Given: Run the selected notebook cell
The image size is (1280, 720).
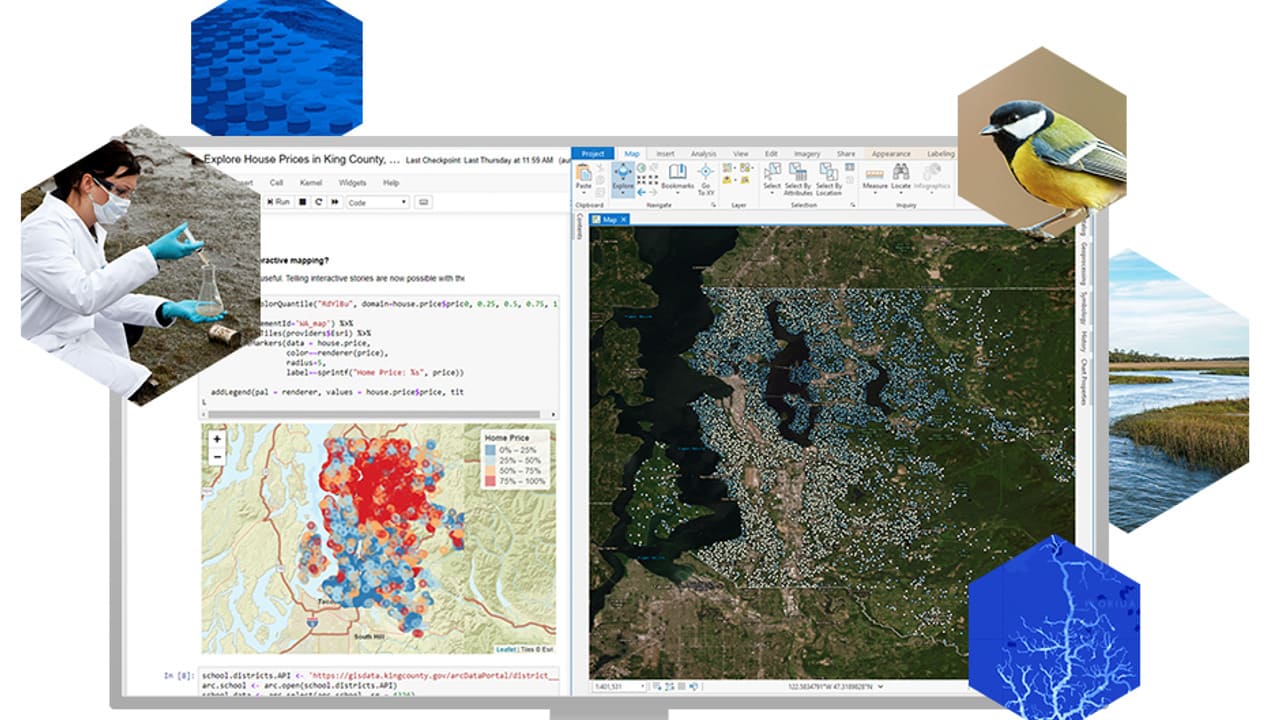Looking at the screenshot, I should [x=279, y=201].
